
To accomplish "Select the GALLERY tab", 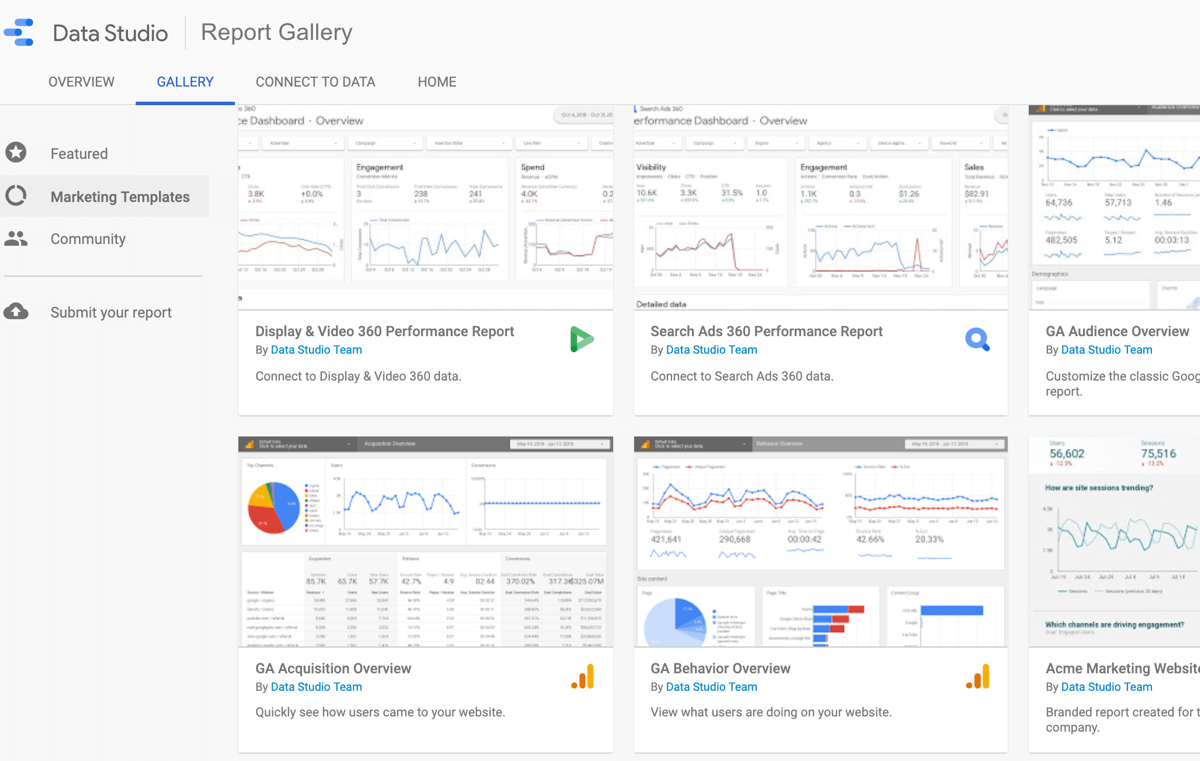I will coord(185,82).
